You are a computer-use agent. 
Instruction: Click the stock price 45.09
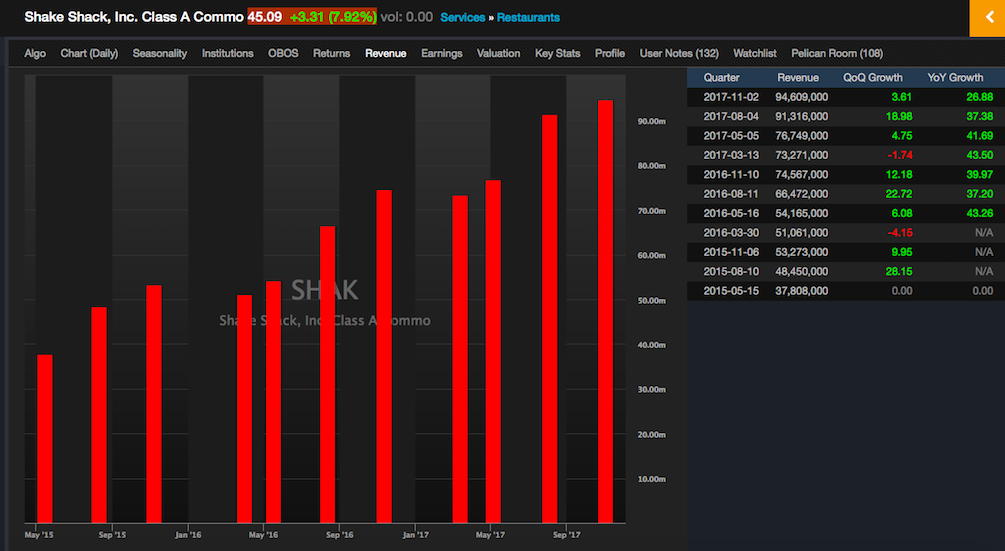coord(265,17)
